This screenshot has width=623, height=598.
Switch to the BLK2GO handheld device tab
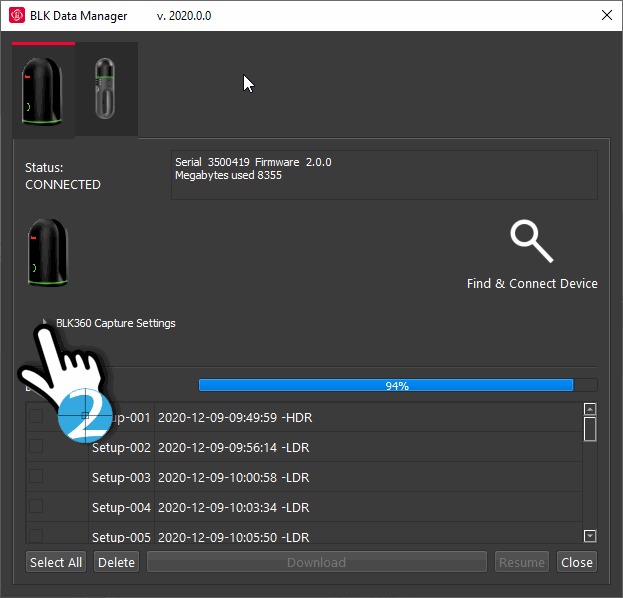(106, 89)
